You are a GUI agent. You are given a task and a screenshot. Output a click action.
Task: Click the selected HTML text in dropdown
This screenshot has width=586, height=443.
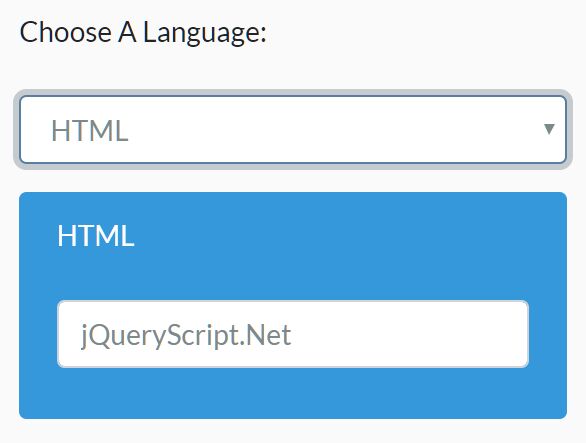pos(90,130)
